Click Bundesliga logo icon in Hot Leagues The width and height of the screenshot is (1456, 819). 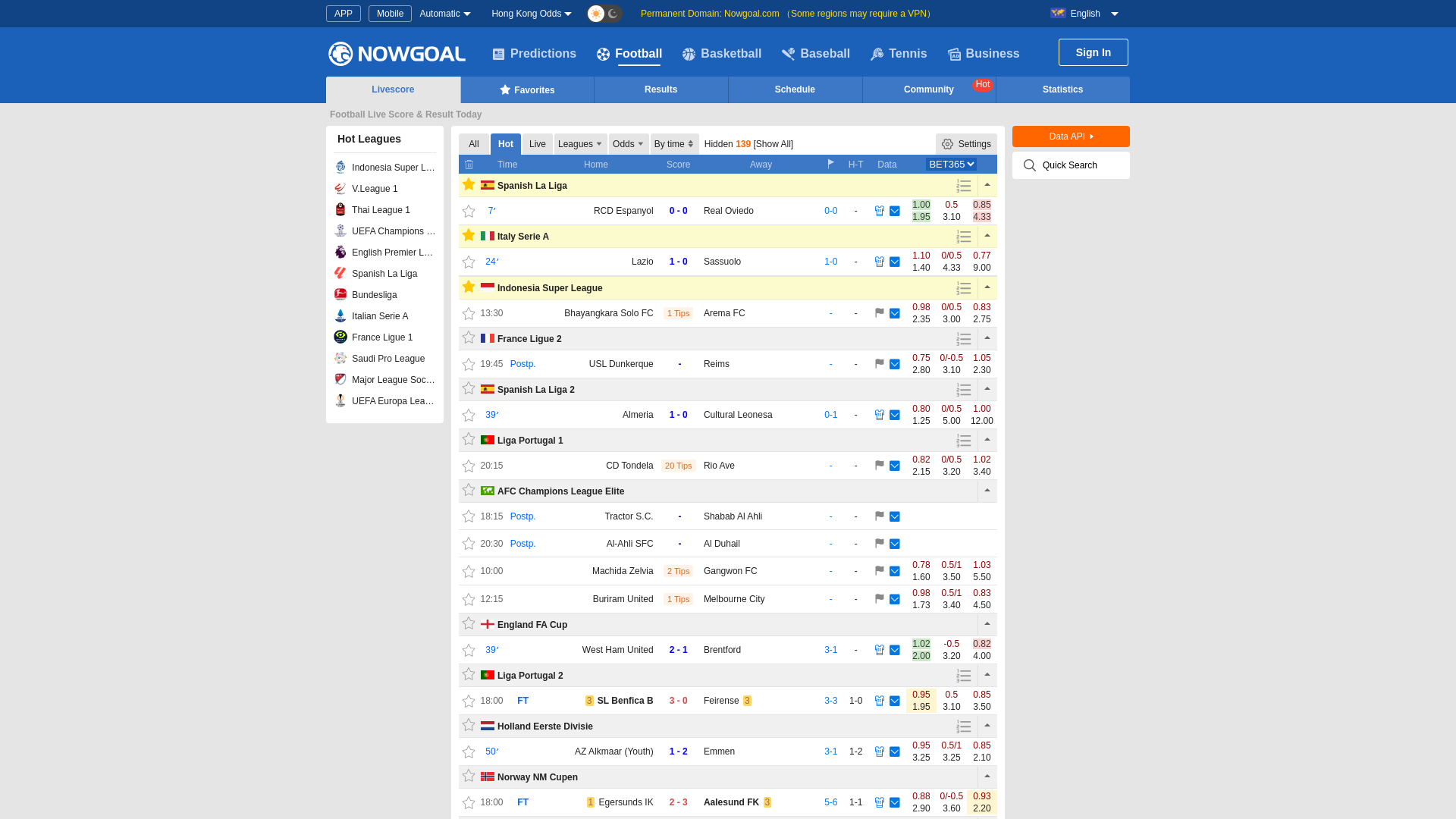click(x=340, y=294)
